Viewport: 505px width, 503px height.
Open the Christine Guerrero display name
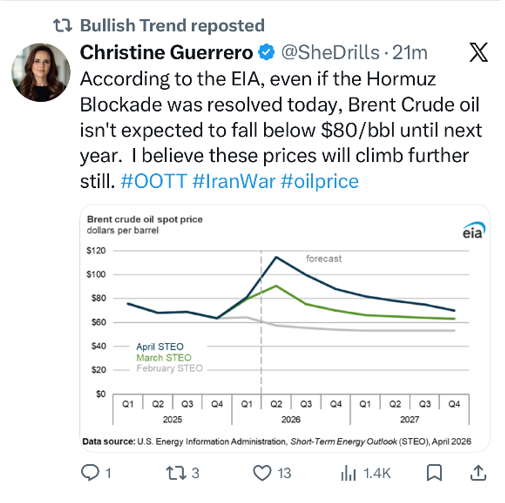coord(166,52)
